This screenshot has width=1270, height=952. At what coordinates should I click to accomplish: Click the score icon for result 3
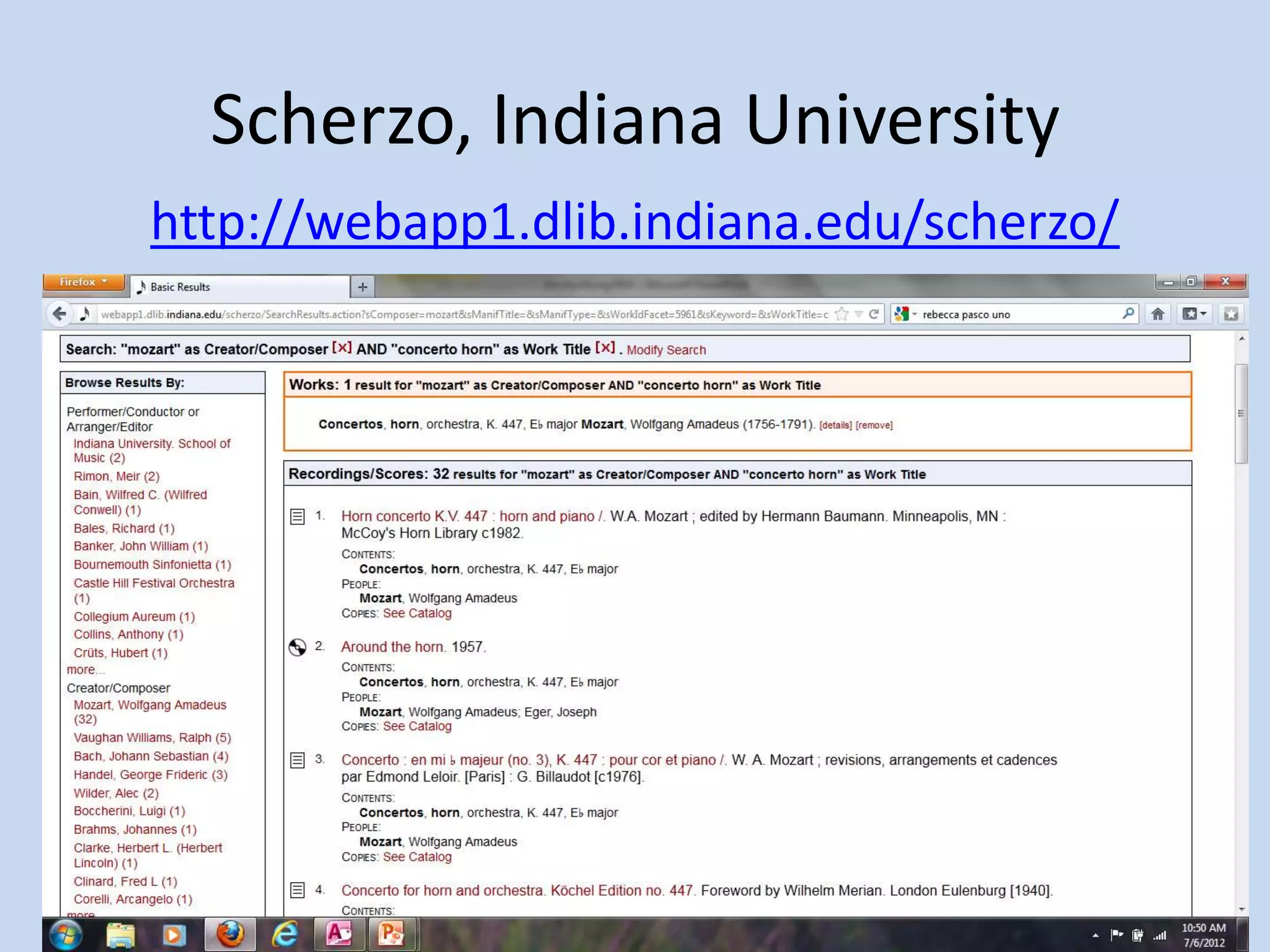(298, 760)
